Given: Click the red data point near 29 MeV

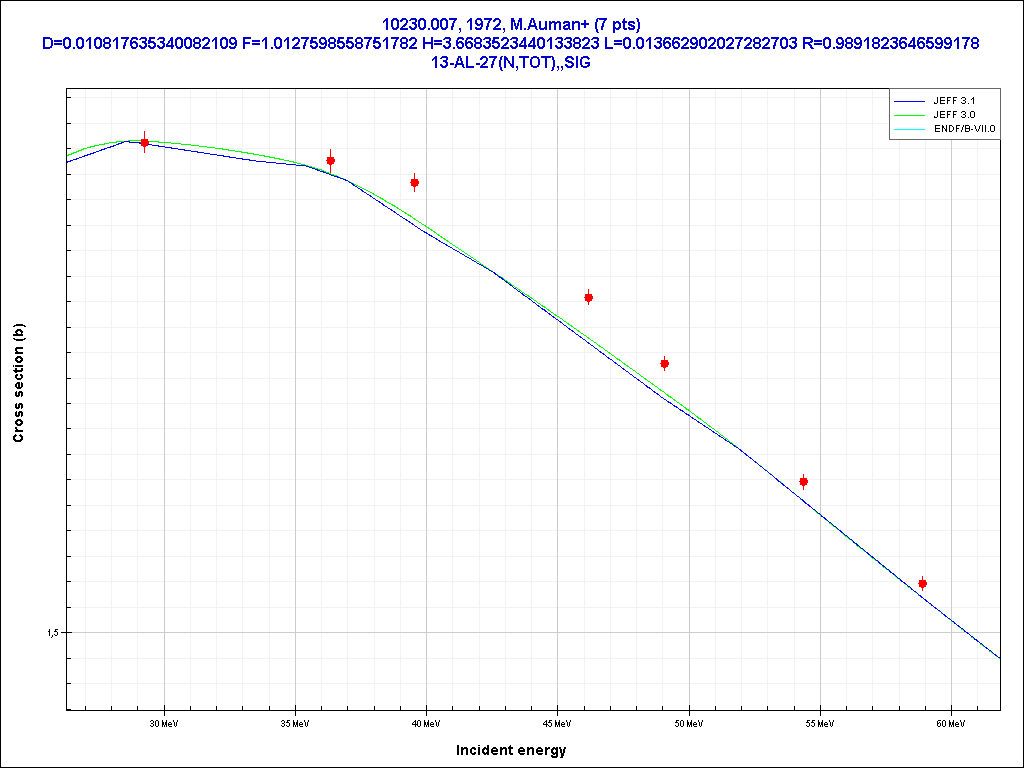Looking at the screenshot, I should pos(145,143).
